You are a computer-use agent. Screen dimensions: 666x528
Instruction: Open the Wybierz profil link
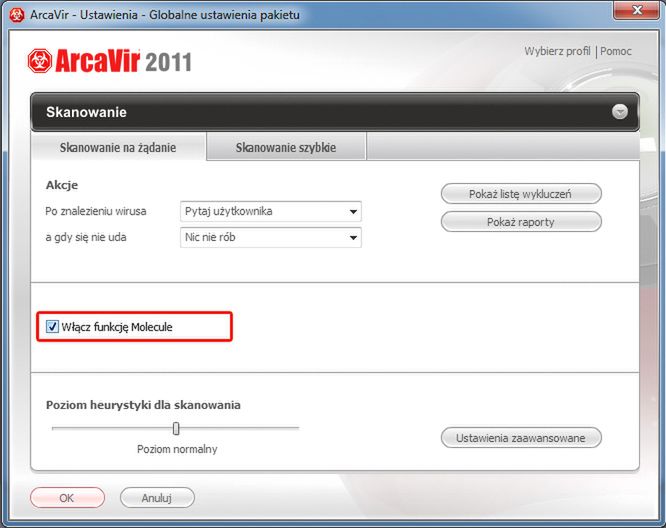(x=557, y=51)
